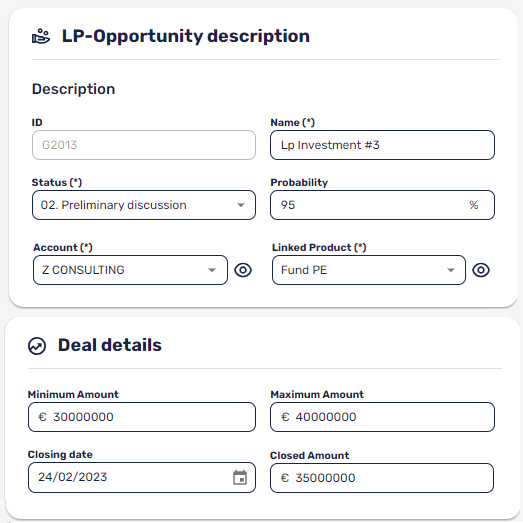The width and height of the screenshot is (523, 523).
Task: View the Fund PE linked product via eye icon
Action: [x=481, y=270]
